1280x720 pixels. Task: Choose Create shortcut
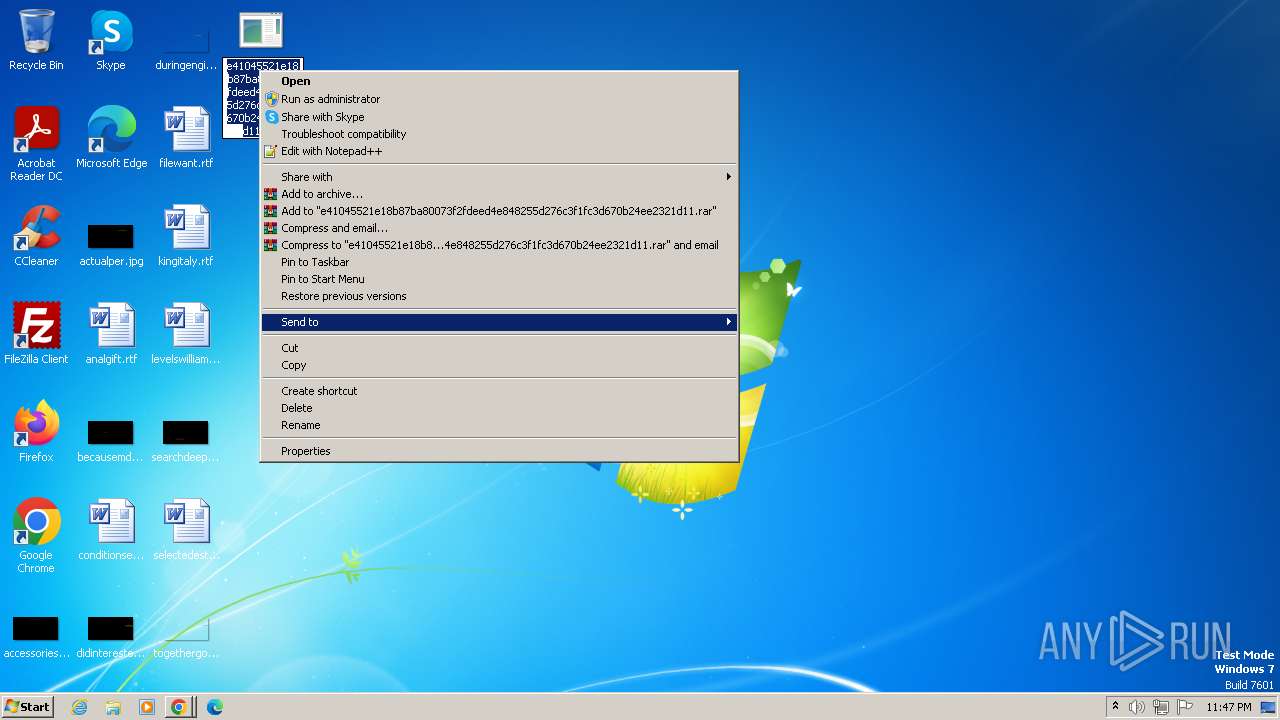coord(499,391)
